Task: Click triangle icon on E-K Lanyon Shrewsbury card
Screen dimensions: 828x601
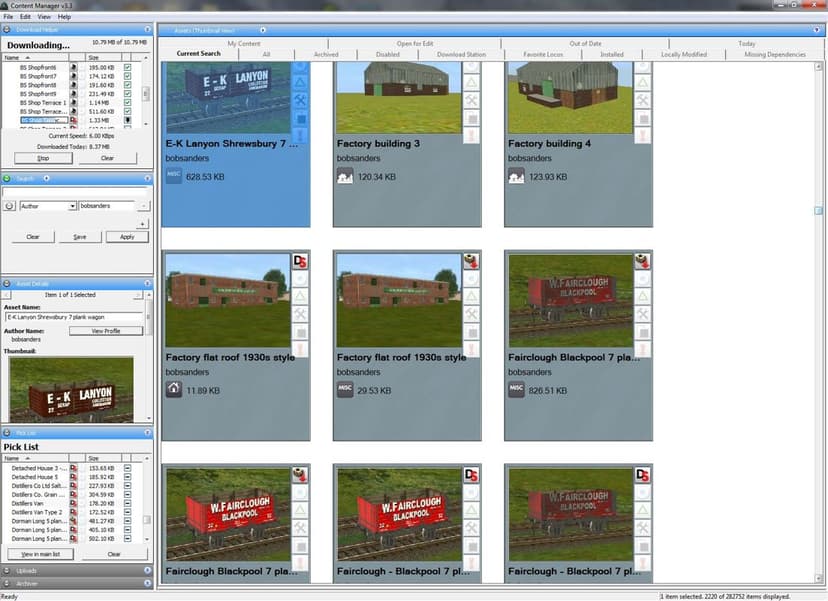Action: tap(300, 82)
